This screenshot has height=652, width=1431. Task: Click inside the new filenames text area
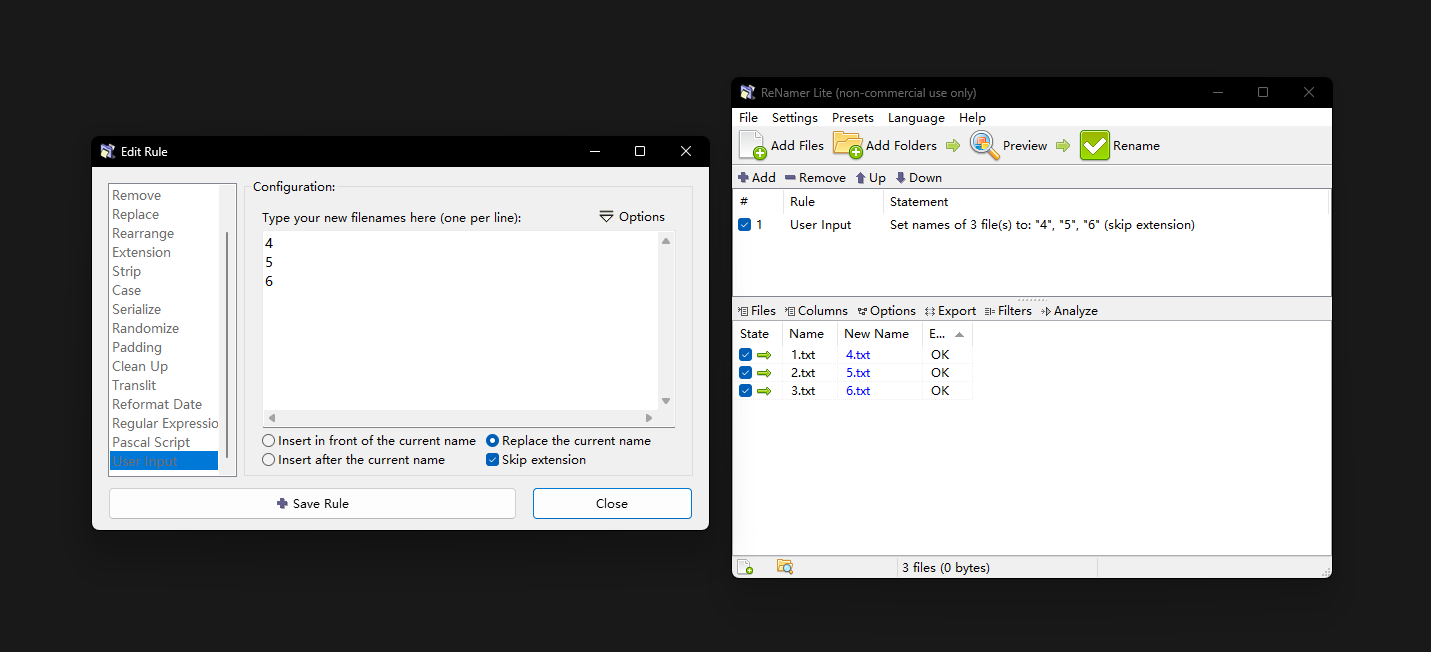(x=460, y=320)
